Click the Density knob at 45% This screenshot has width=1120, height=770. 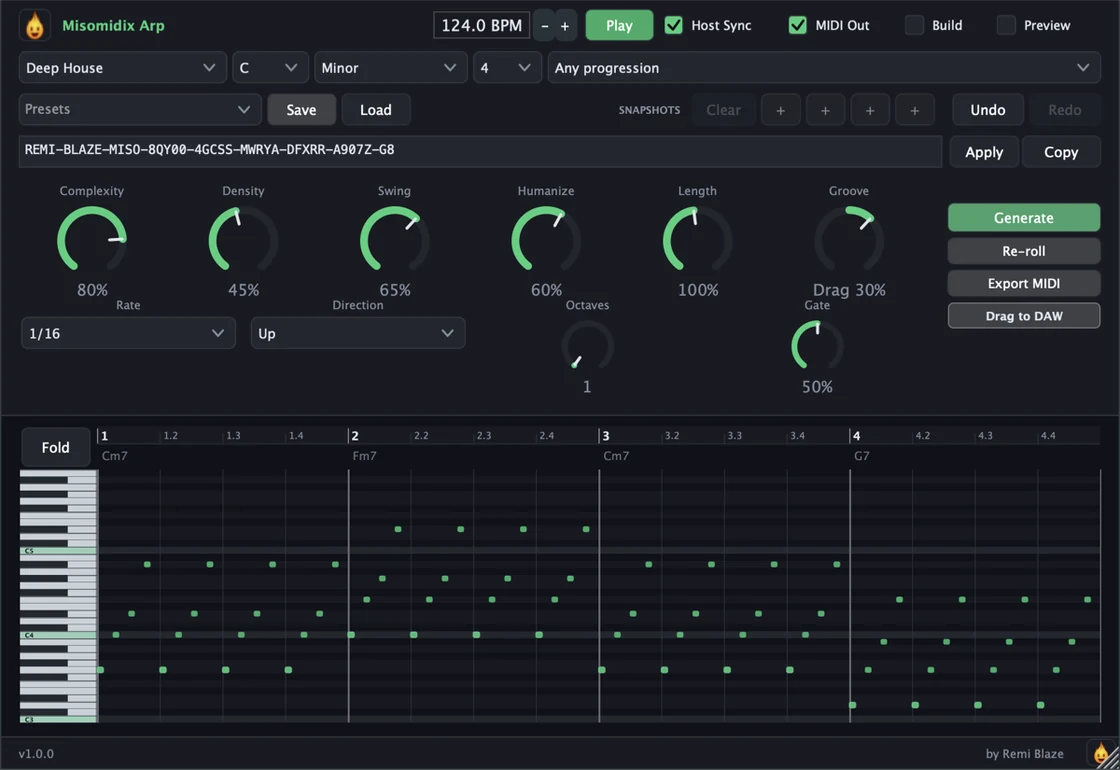(x=243, y=241)
